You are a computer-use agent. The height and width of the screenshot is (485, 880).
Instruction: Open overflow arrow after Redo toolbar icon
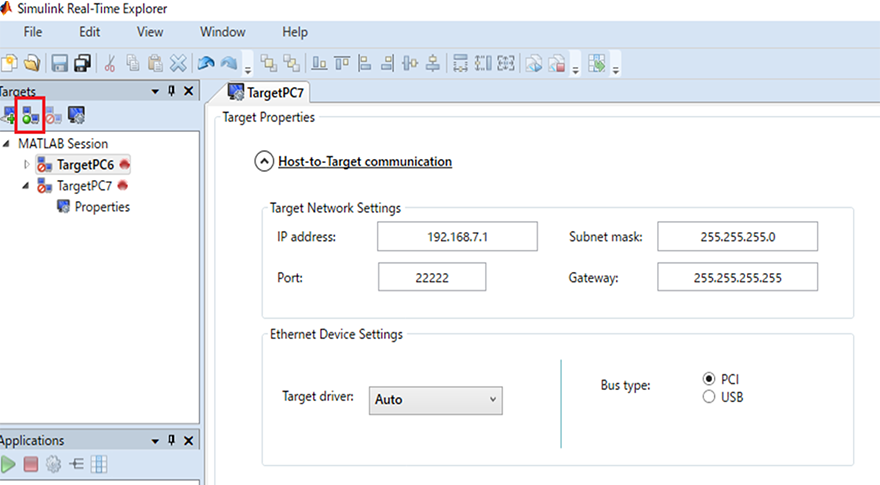coord(248,70)
